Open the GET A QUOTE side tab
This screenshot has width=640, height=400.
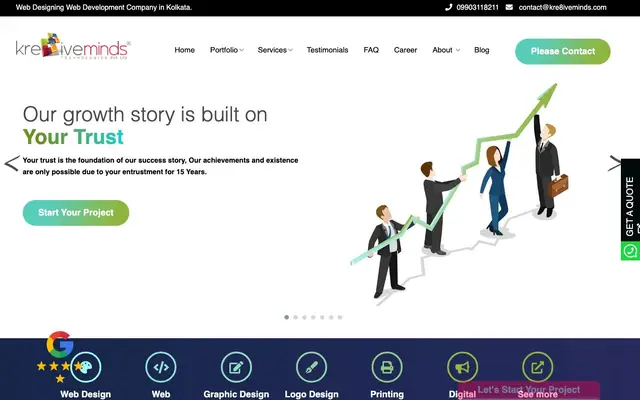coord(630,200)
